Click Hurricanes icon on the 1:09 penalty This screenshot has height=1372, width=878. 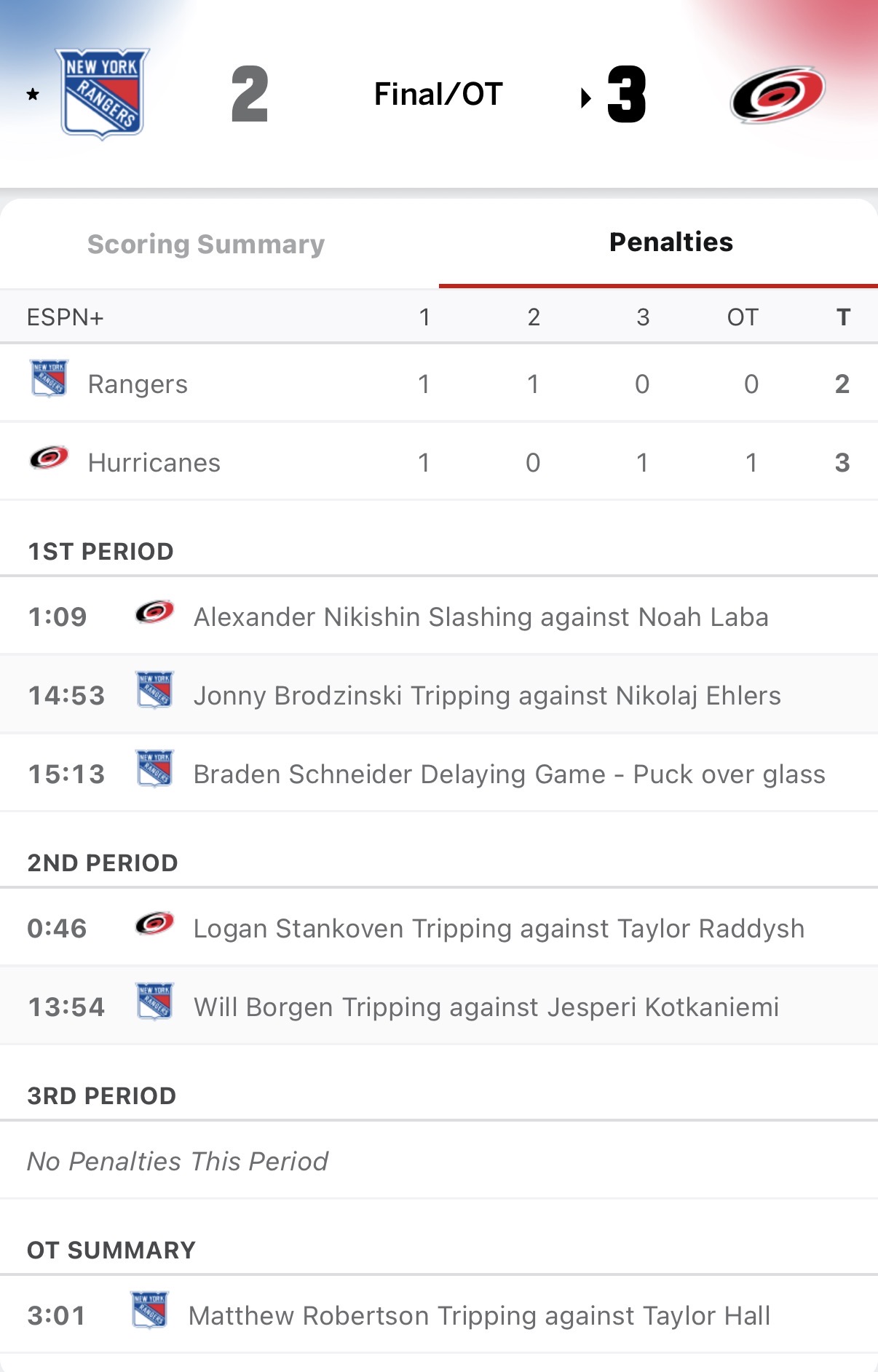tap(154, 613)
